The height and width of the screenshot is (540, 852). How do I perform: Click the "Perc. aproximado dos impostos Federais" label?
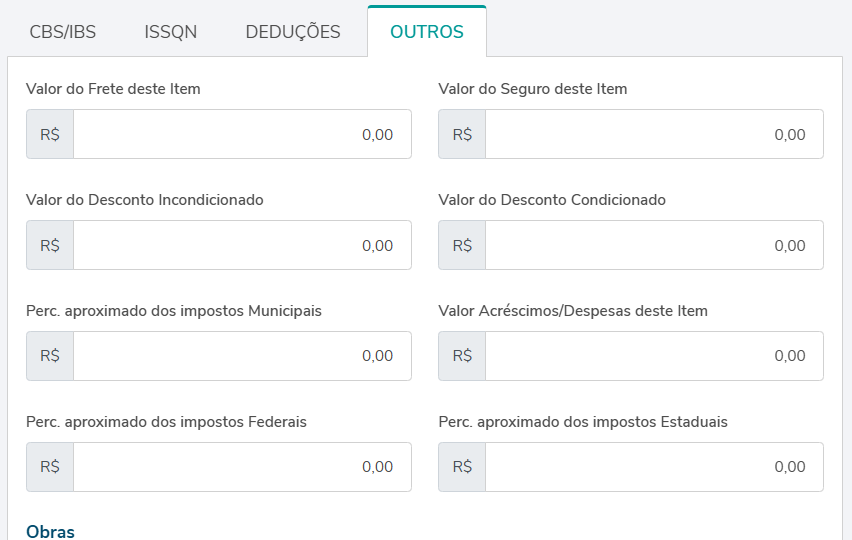pos(166,422)
